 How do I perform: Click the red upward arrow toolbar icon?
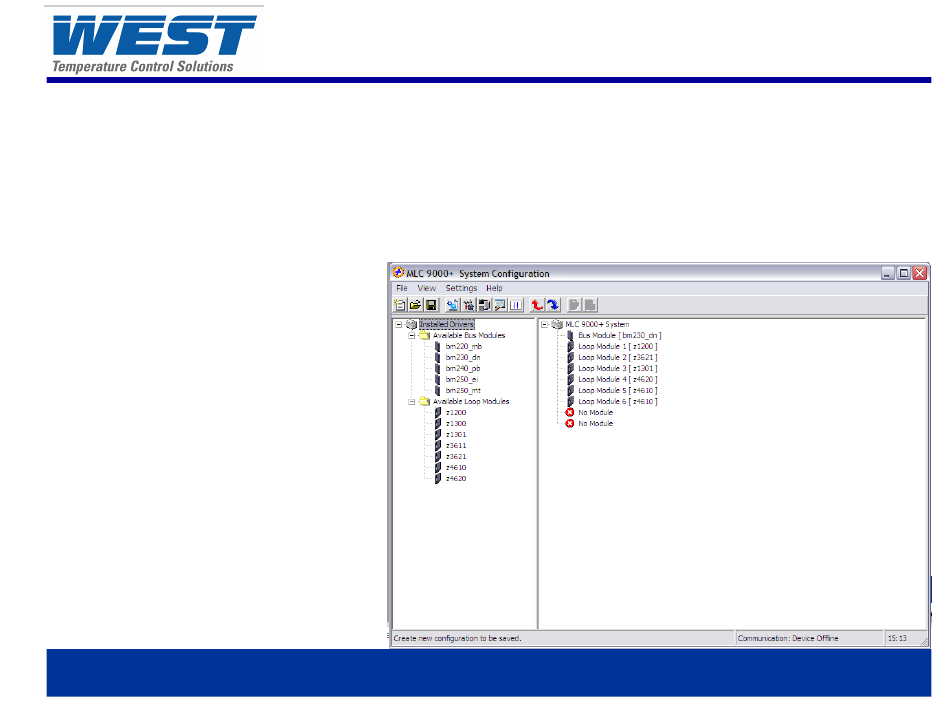(x=537, y=305)
